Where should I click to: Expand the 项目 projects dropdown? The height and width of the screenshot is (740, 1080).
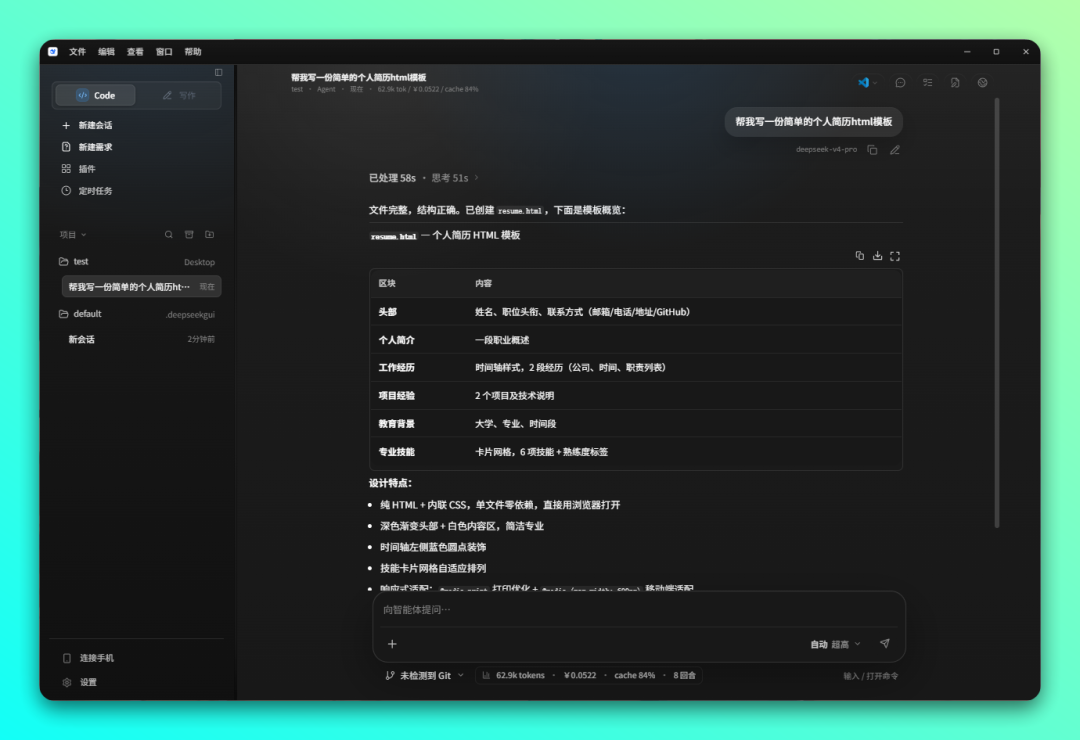click(x=73, y=235)
